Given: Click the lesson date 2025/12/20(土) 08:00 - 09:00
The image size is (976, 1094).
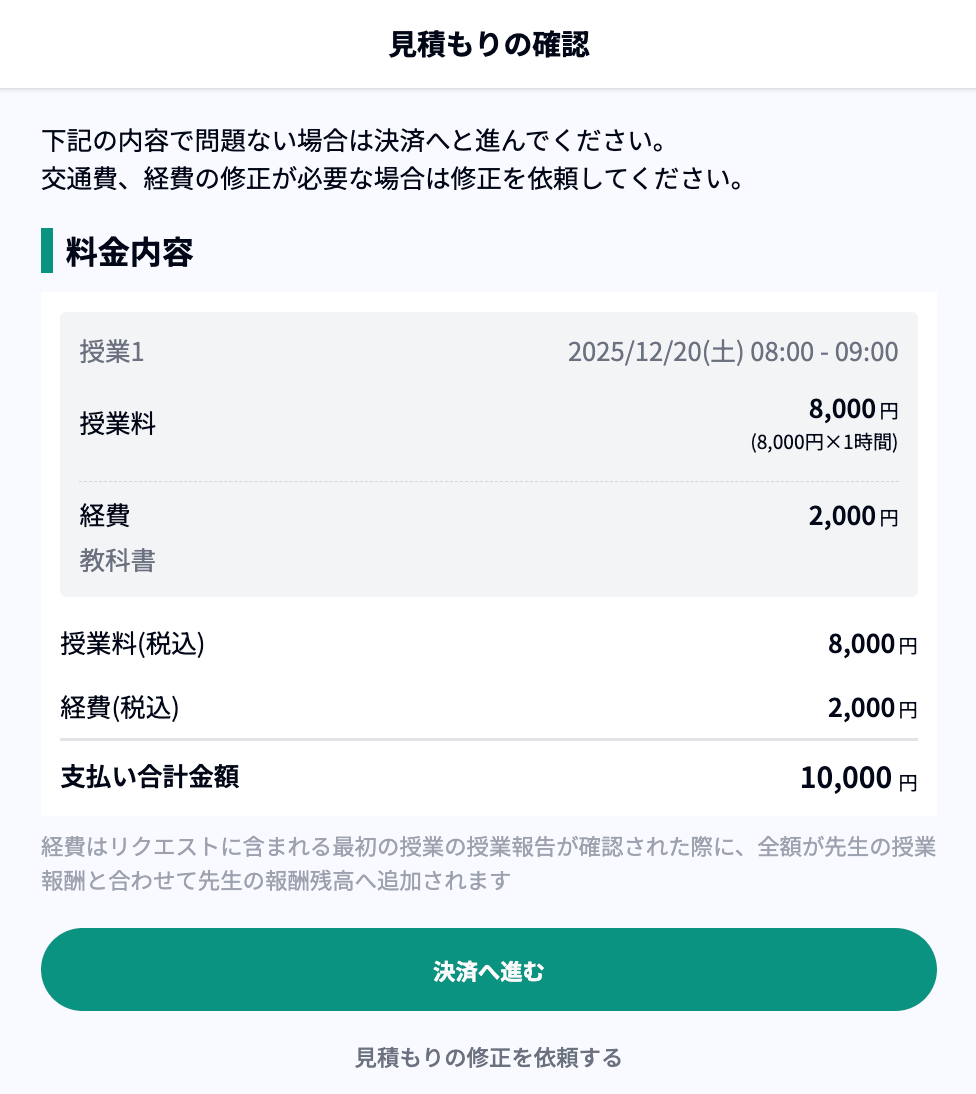Looking at the screenshot, I should point(732,352).
